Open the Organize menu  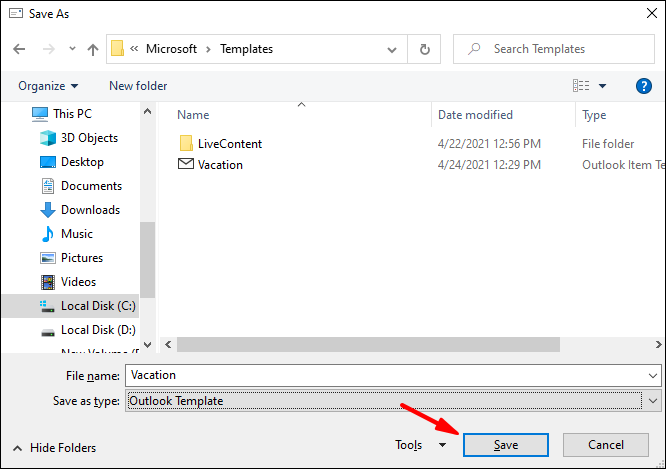coord(48,86)
